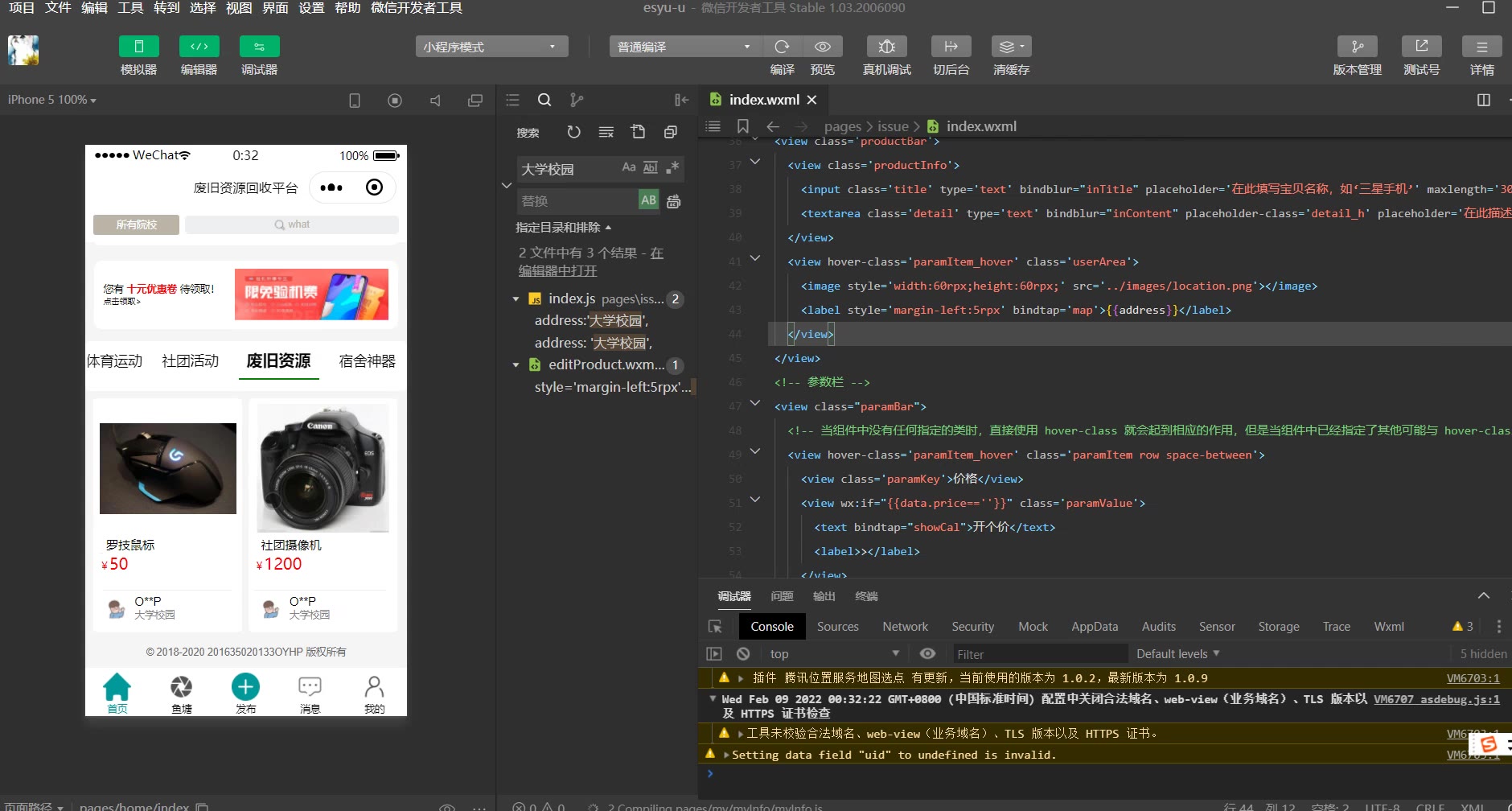Viewport: 1512px width, 811px height.
Task: Collapse the index.js search results
Action: click(x=516, y=299)
